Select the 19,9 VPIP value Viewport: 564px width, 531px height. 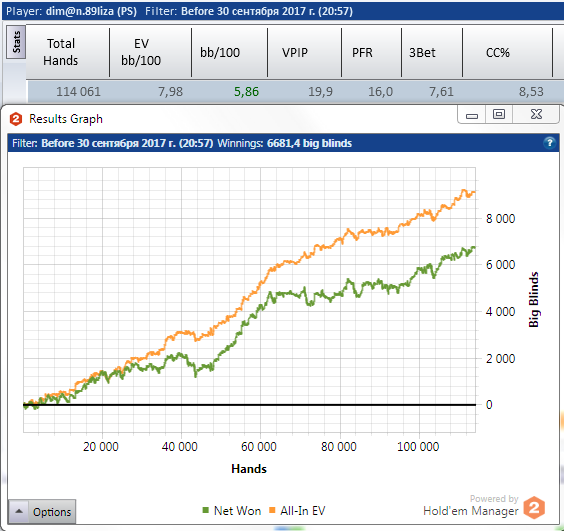coord(320,92)
